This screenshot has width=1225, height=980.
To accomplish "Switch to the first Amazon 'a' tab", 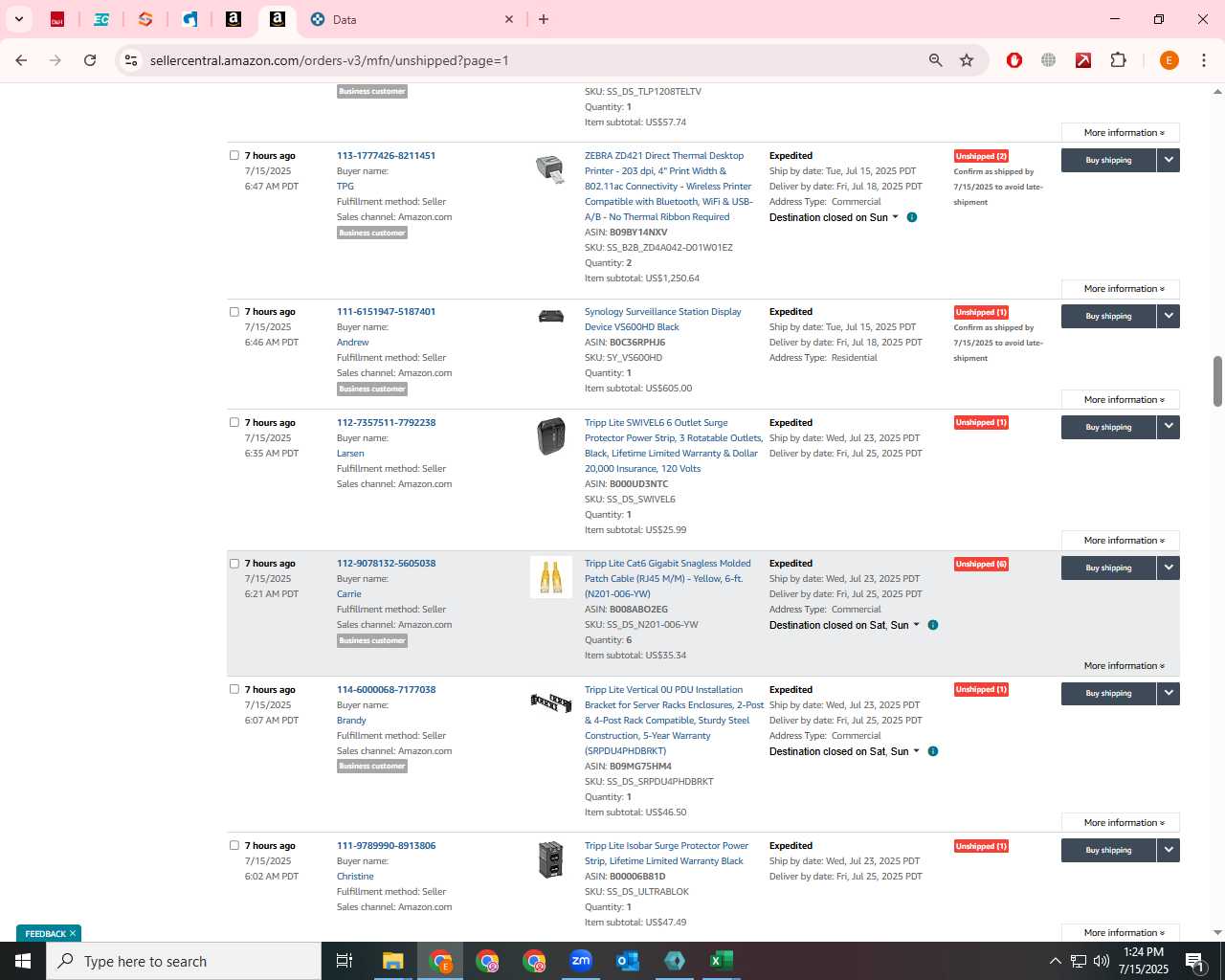I will coord(234,19).
